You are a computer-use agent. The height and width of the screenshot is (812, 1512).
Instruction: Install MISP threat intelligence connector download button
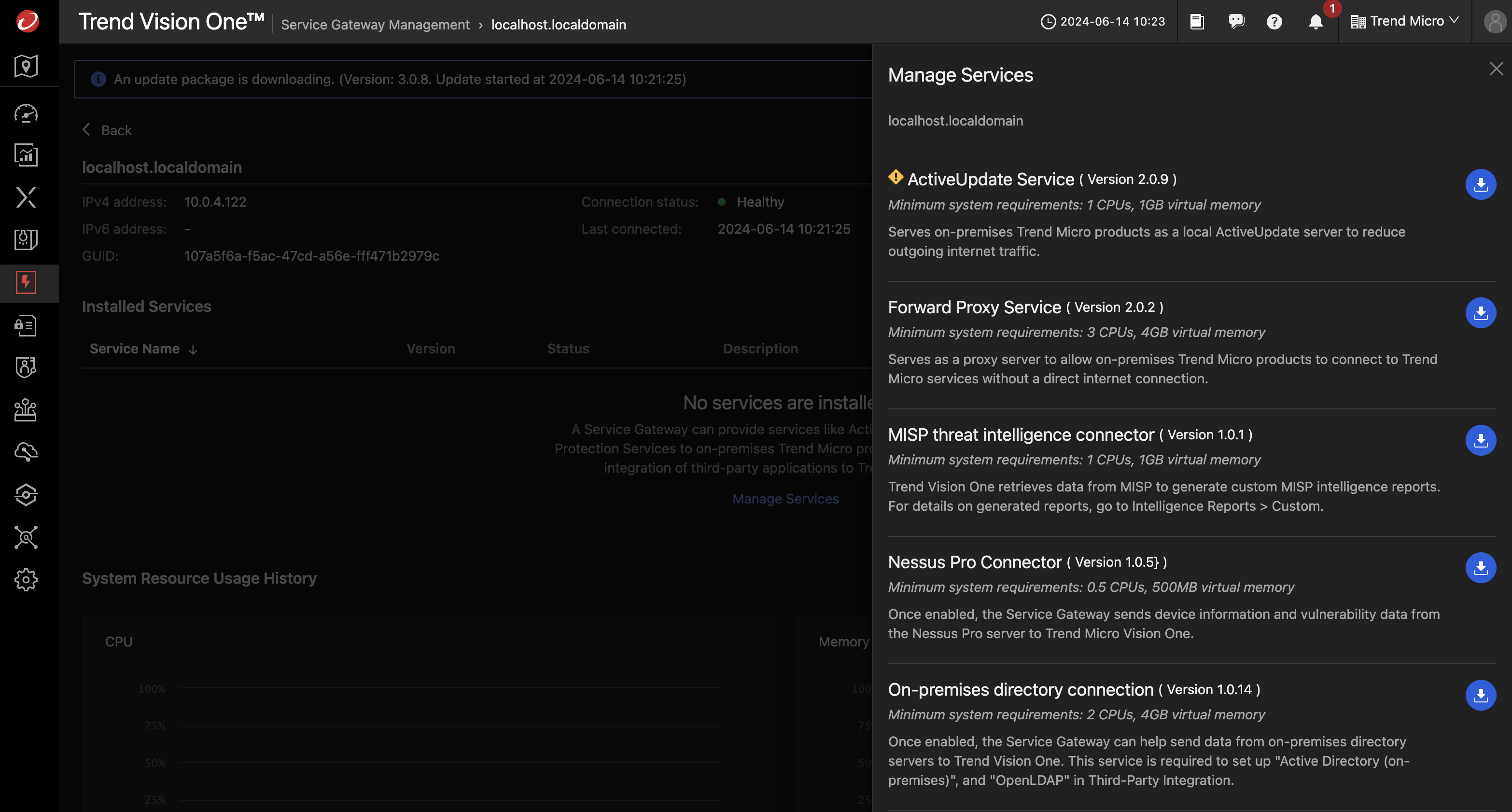click(1481, 440)
